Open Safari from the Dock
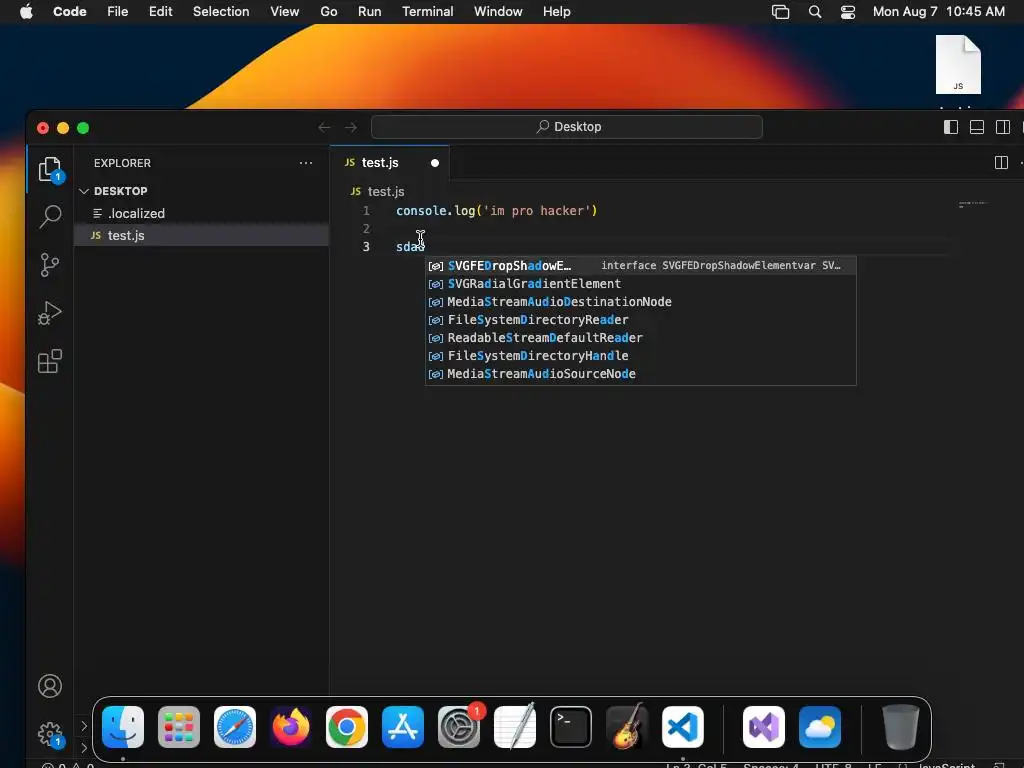Image resolution: width=1024 pixels, height=768 pixels. tap(235, 727)
